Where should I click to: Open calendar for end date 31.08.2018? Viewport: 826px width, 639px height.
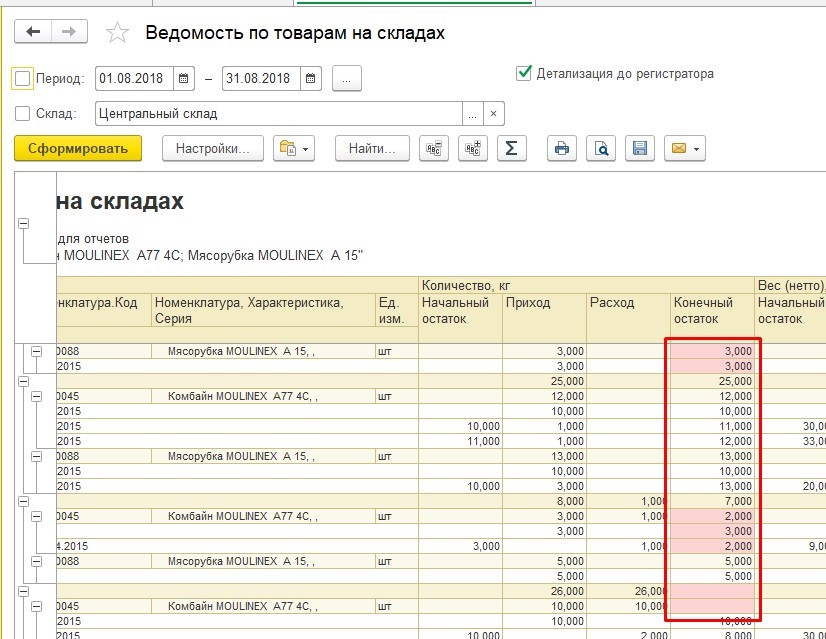pyautogui.click(x=311, y=78)
